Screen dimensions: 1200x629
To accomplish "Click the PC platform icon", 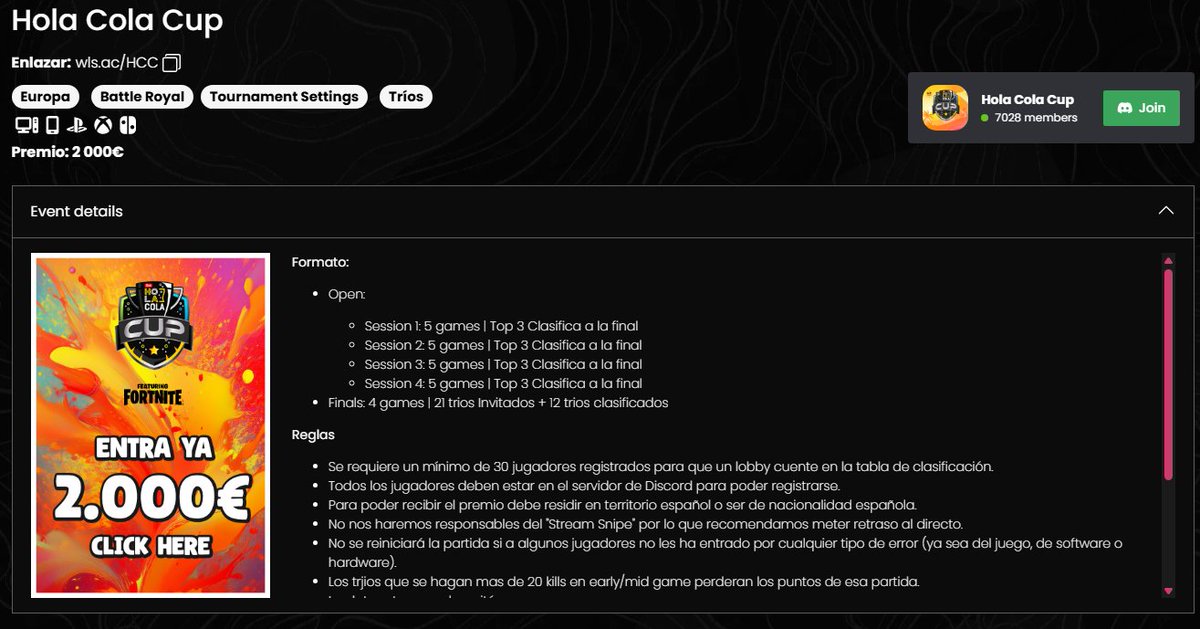I will (26, 126).
